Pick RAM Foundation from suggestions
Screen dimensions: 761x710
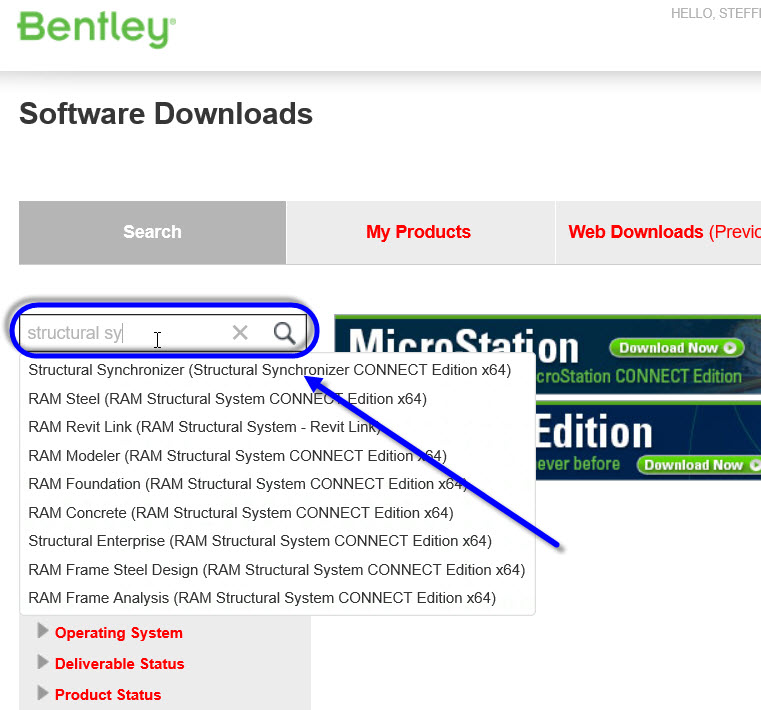coord(248,484)
